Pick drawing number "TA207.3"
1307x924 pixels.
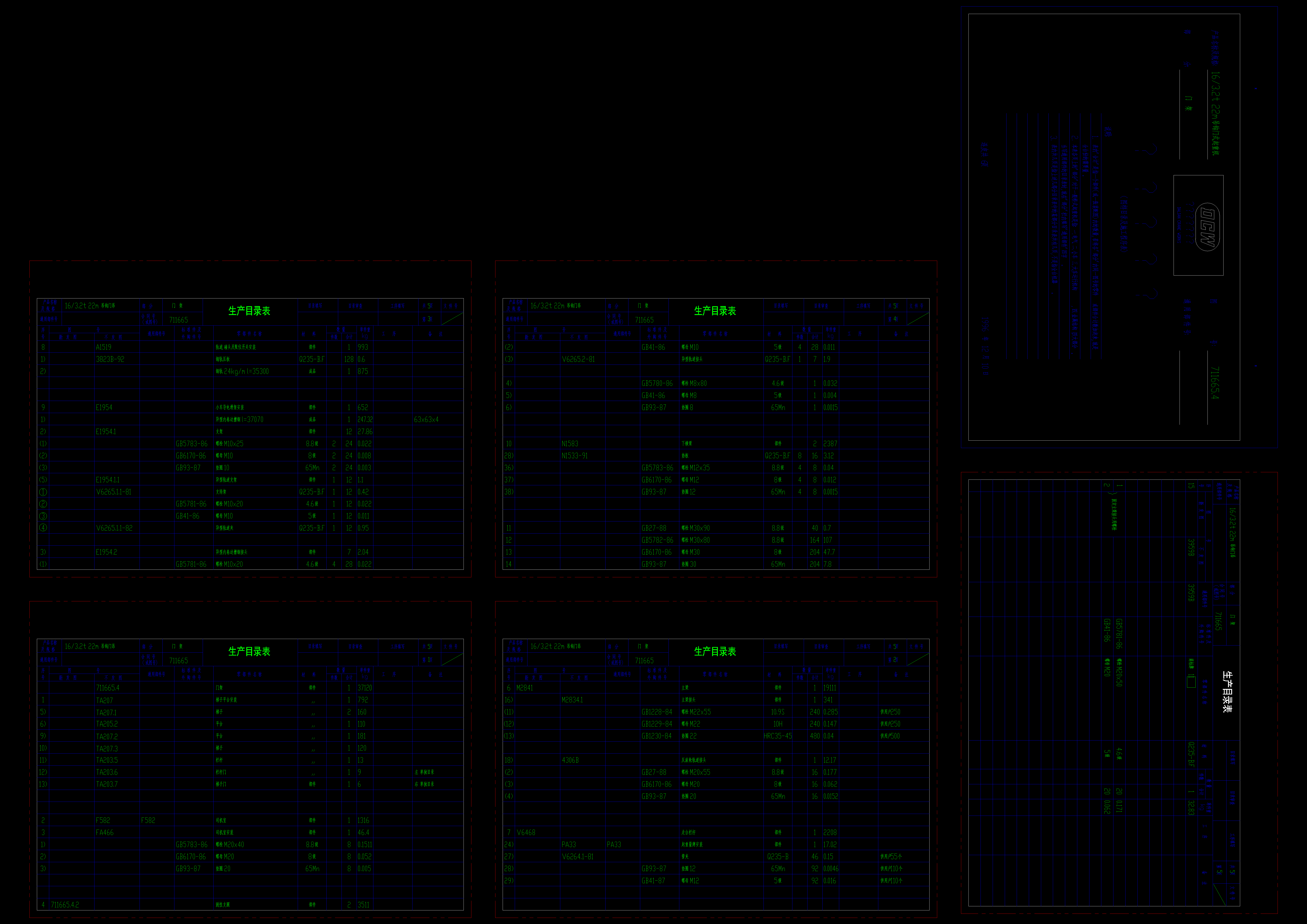point(107,749)
